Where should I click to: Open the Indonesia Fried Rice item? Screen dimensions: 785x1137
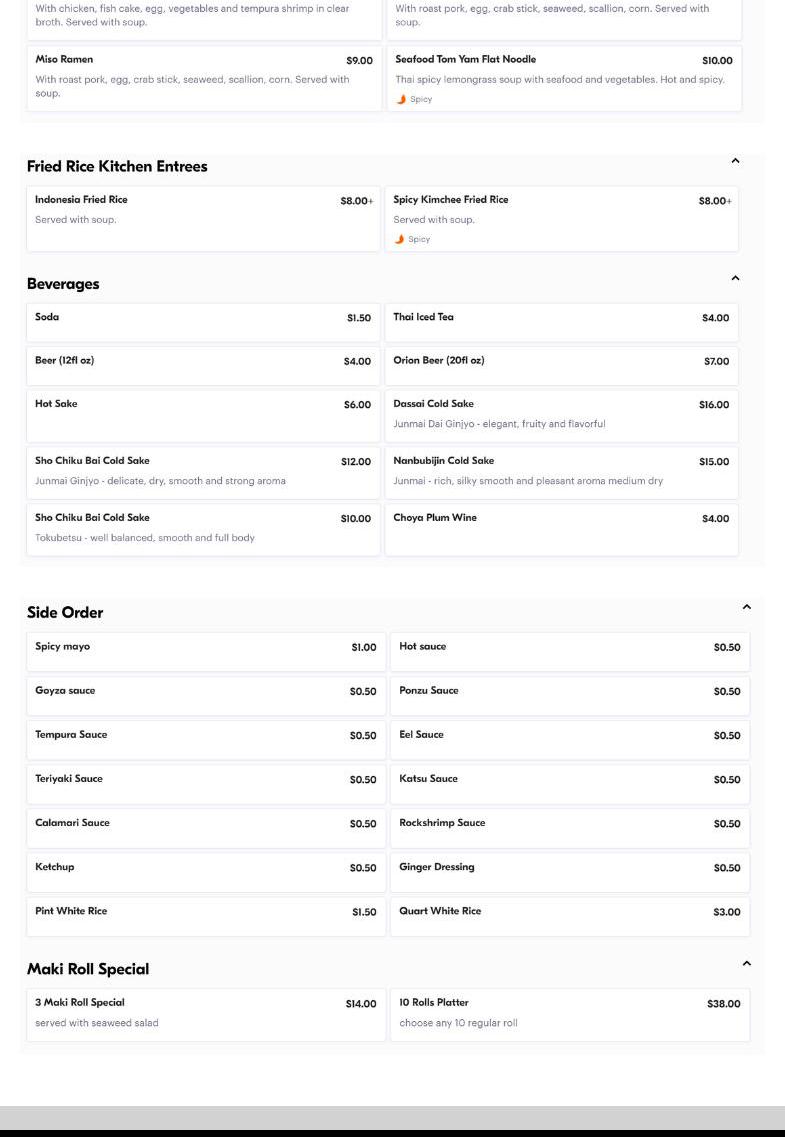(x=203, y=218)
